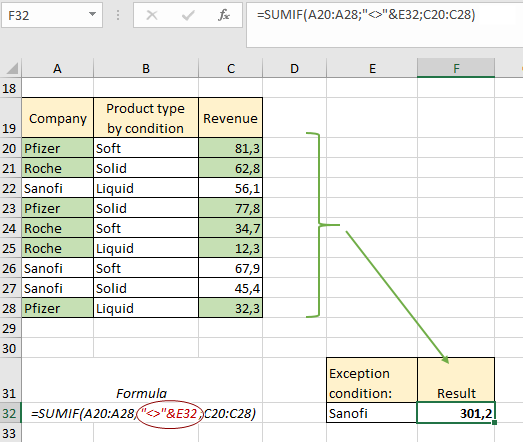The height and width of the screenshot is (442, 523).
Task: Select column C header
Action: [x=230, y=68]
